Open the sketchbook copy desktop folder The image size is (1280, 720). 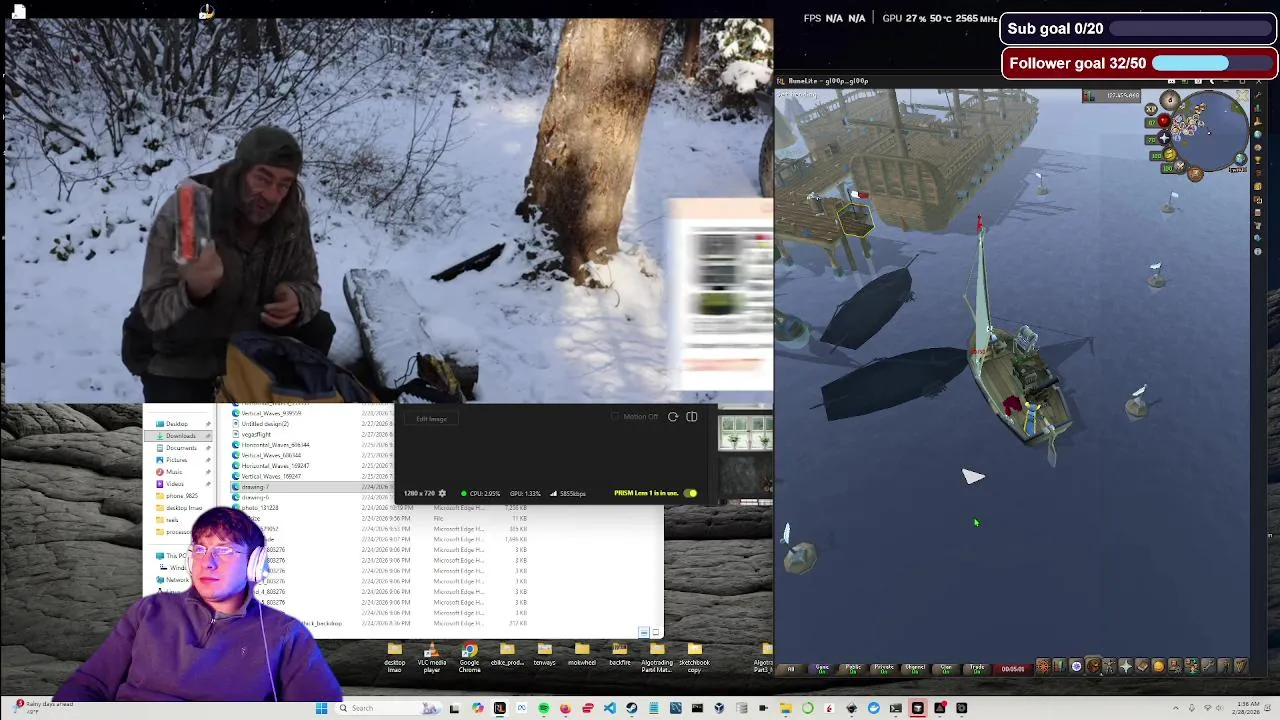(694, 657)
